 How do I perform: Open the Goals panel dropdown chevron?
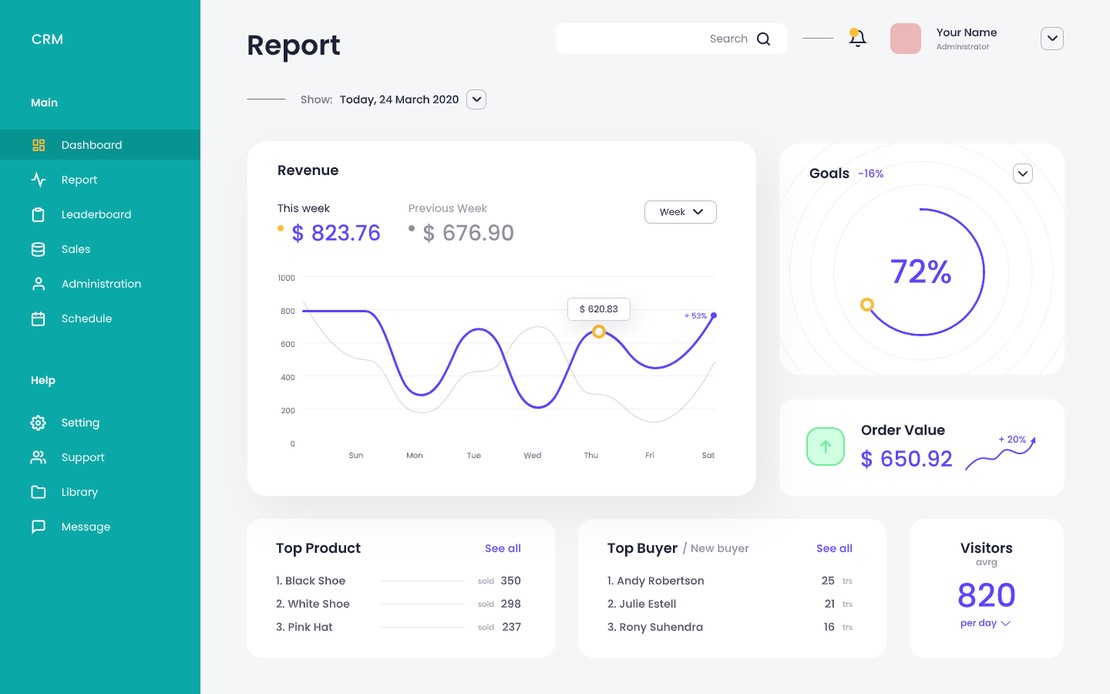click(1022, 173)
